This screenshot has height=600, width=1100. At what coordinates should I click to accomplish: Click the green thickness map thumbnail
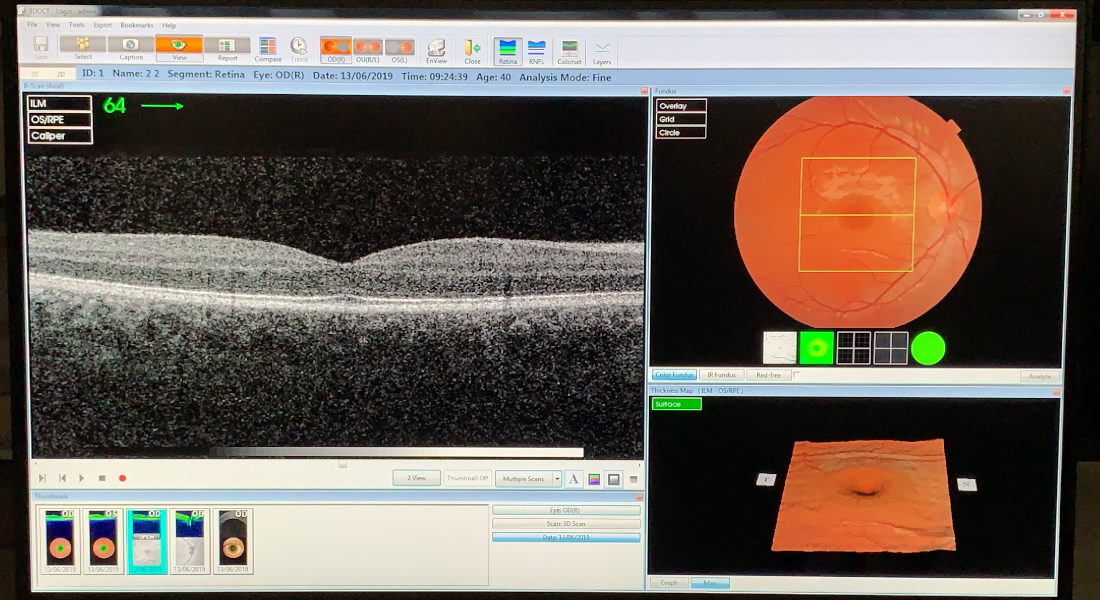coord(817,348)
